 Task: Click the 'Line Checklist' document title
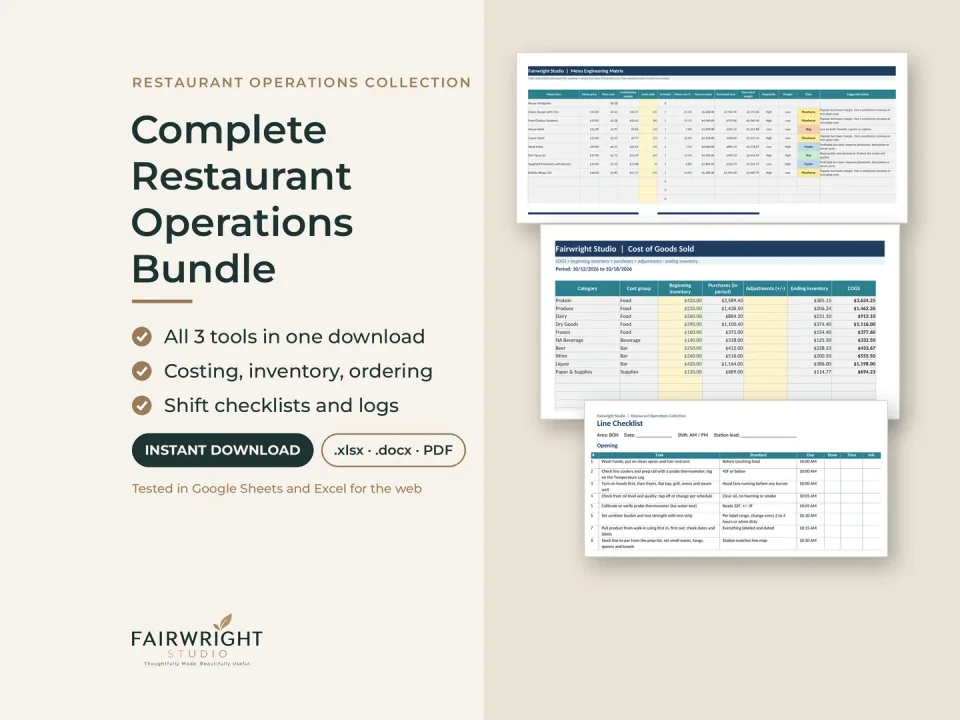(x=620, y=424)
